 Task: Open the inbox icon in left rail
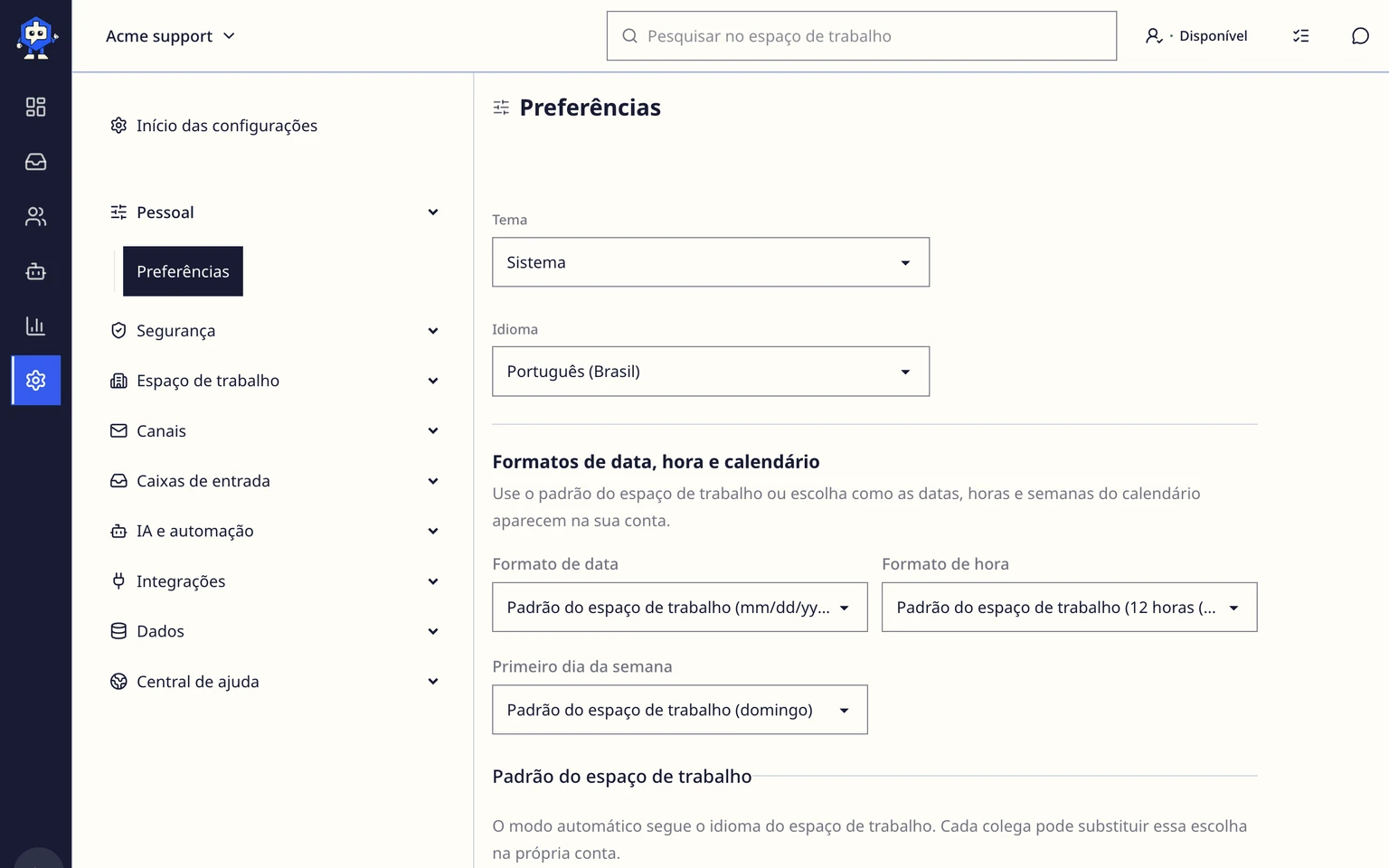(35, 162)
